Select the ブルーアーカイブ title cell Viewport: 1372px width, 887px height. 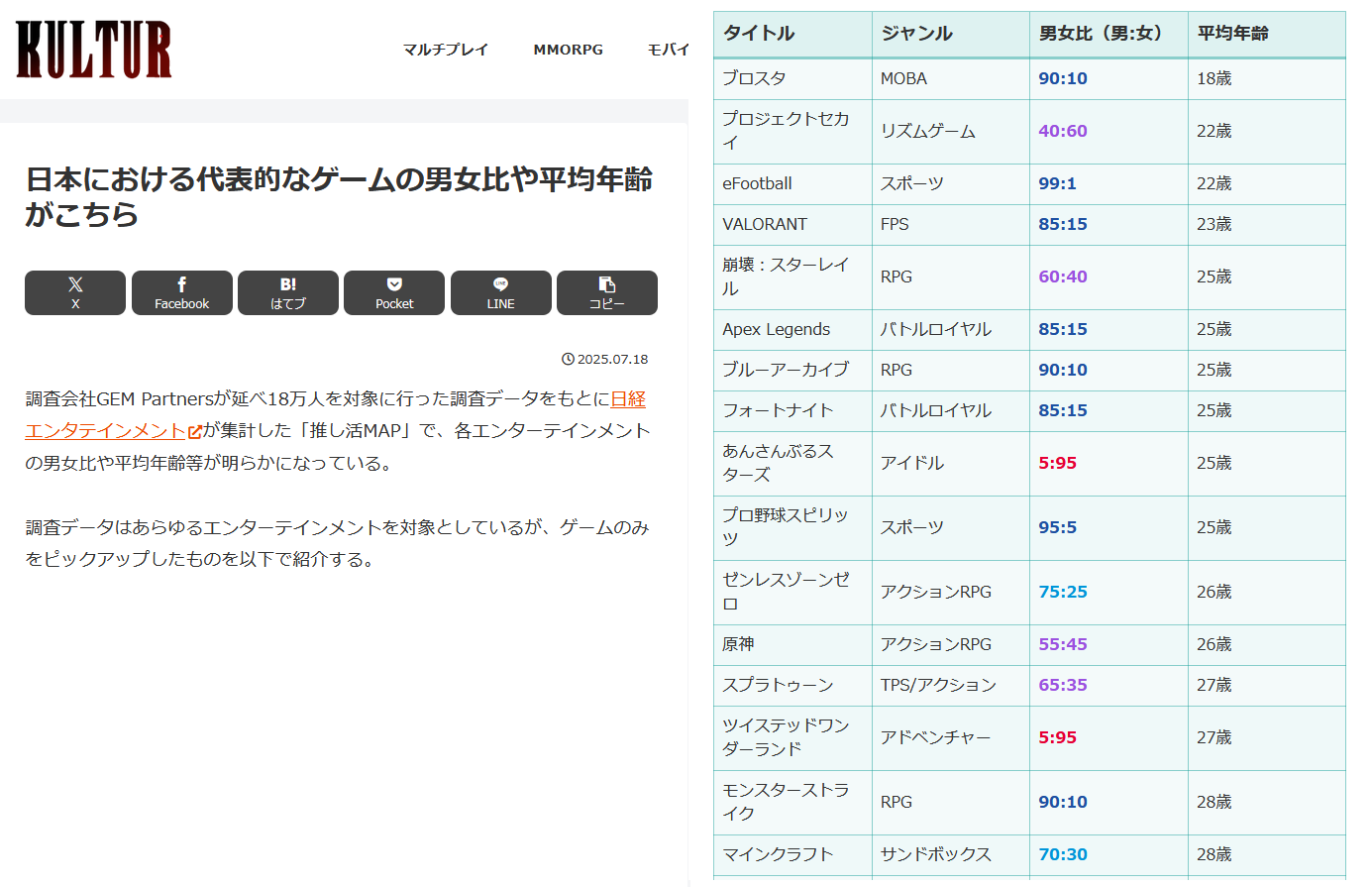[x=792, y=370]
